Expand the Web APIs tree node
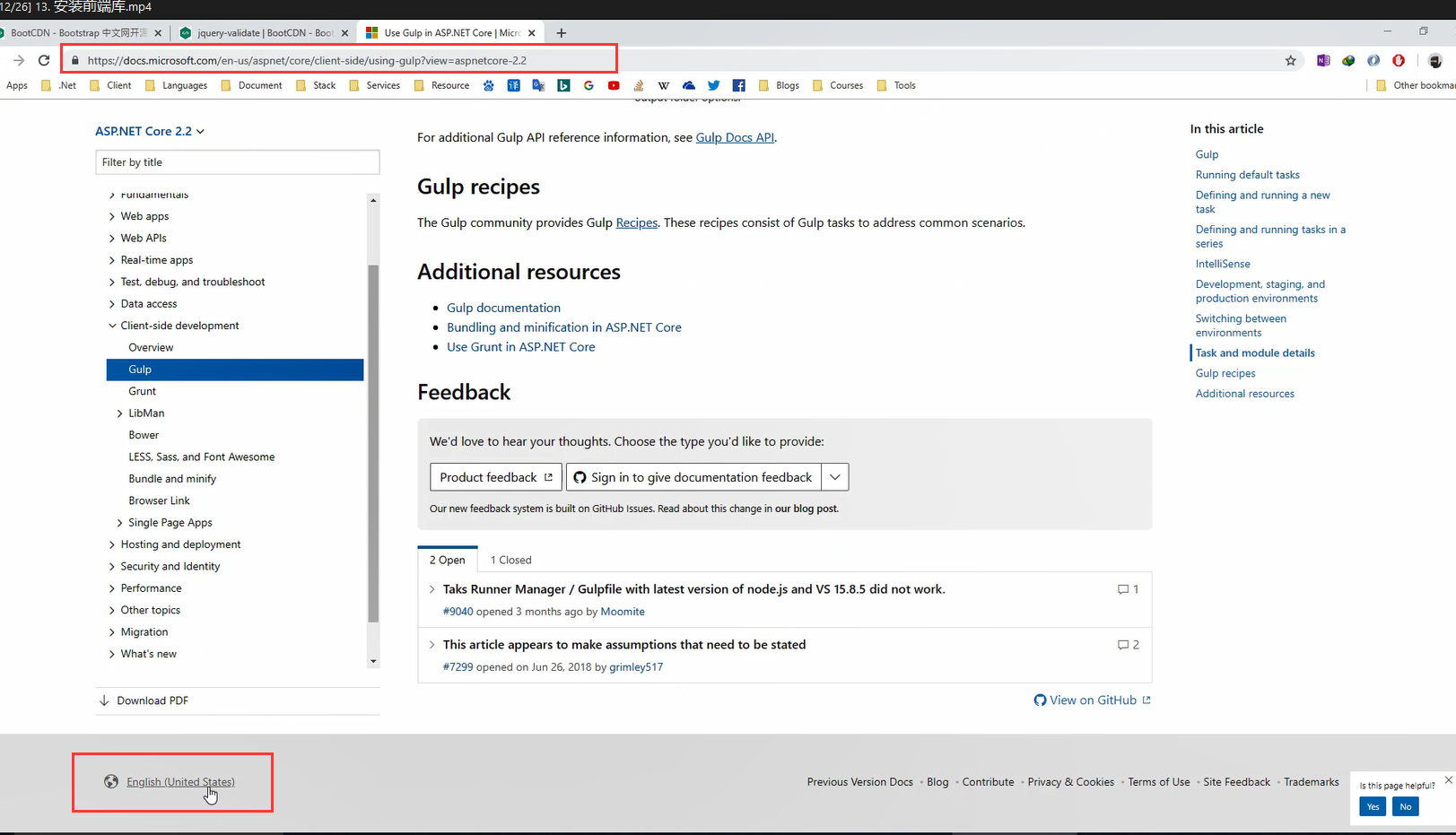 click(112, 238)
